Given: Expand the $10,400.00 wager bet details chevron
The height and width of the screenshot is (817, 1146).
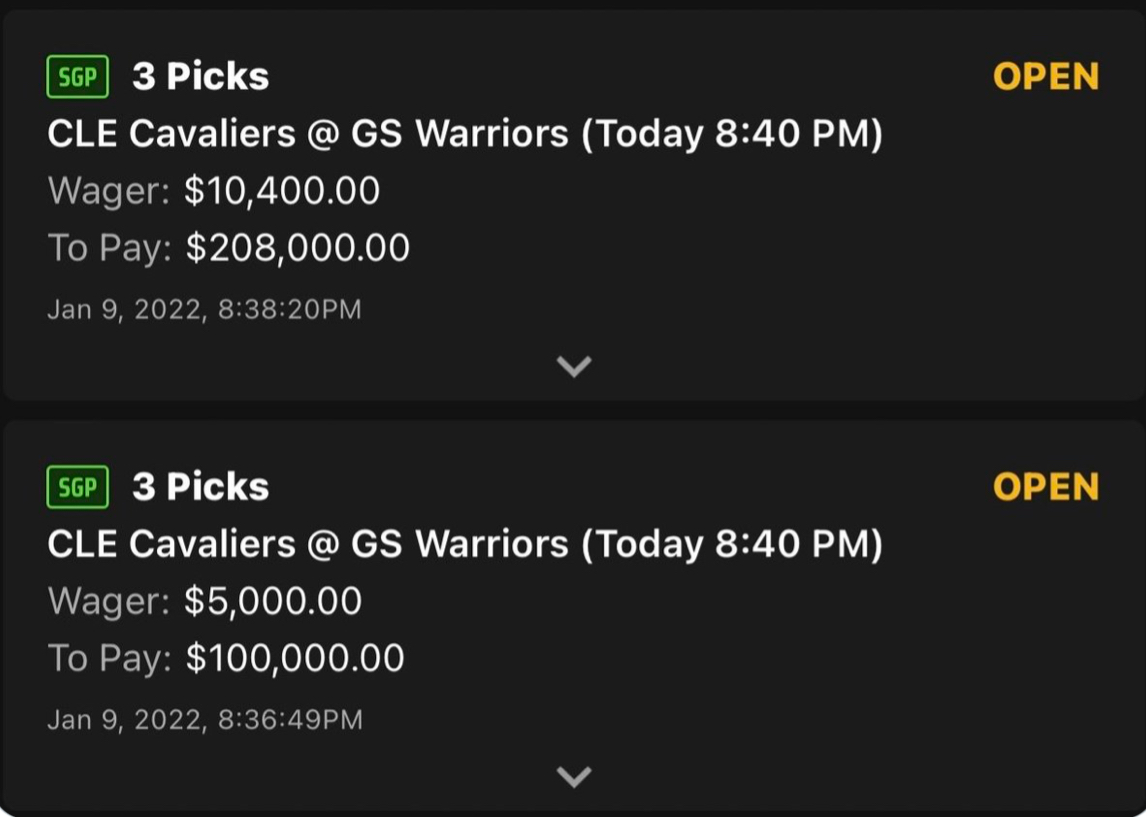Looking at the screenshot, I should (x=573, y=366).
